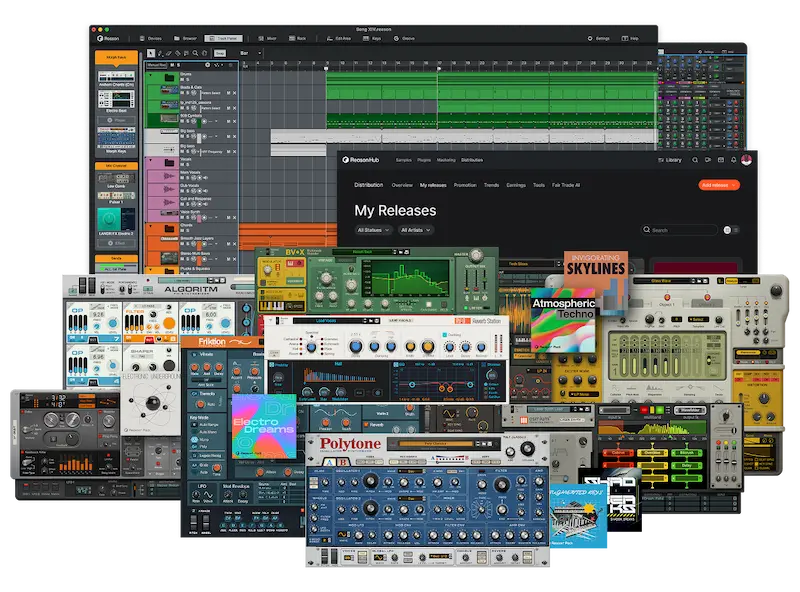This screenshot has height=592, width=800.
Task: Collapse the Vocals folder track
Action: click(x=151, y=160)
